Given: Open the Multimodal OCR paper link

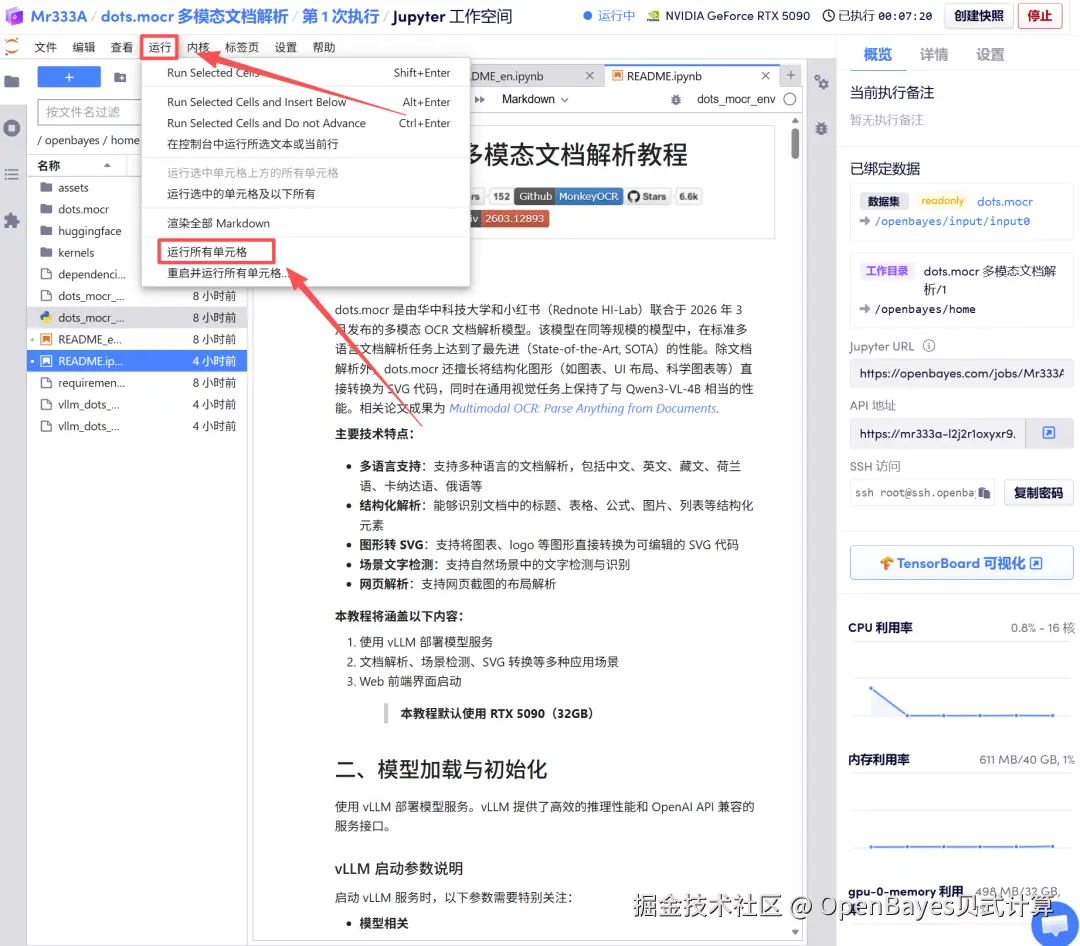Looking at the screenshot, I should click(583, 409).
